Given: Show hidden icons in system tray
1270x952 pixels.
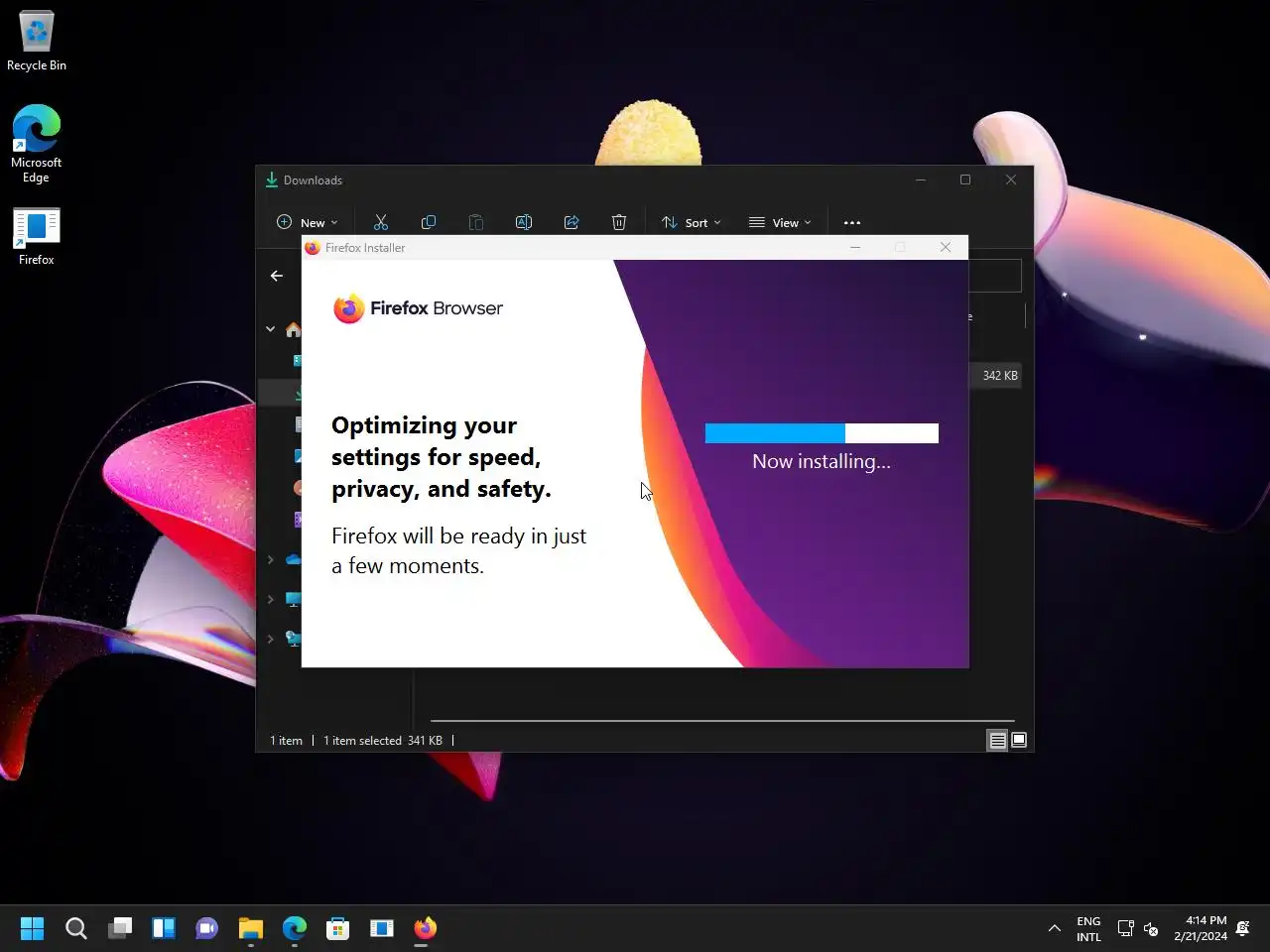Looking at the screenshot, I should pos(1055,928).
